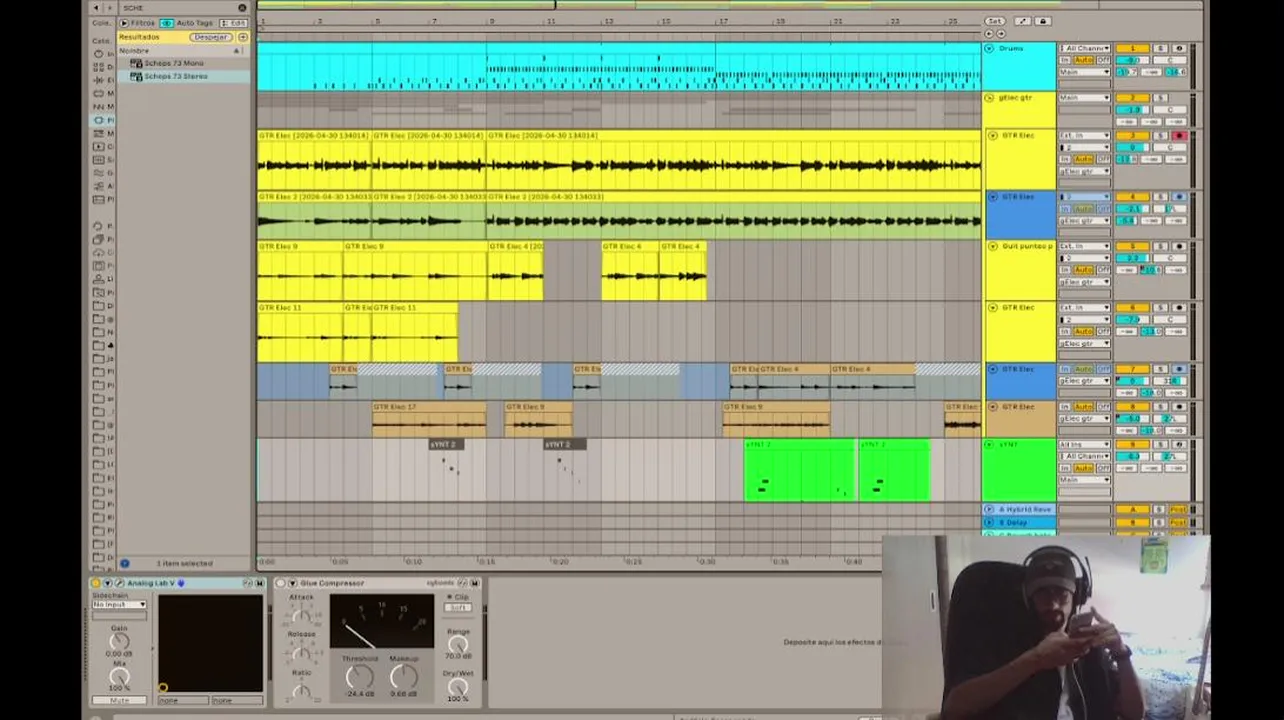Fold the gElec gtr group track
Screen dimensions: 1284x720
click(x=989, y=98)
